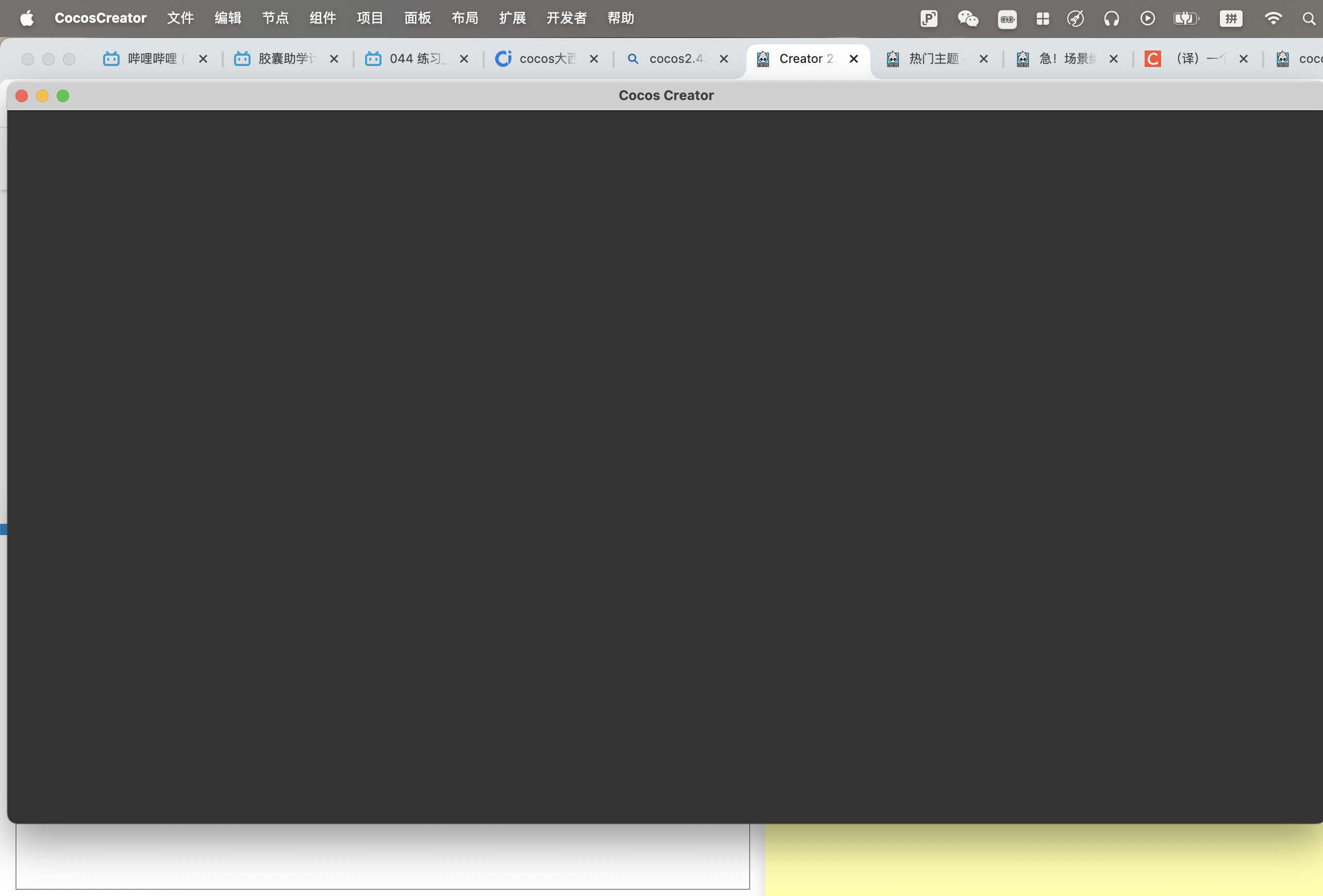Open Spotlight search magnifier icon

pos(1308,19)
